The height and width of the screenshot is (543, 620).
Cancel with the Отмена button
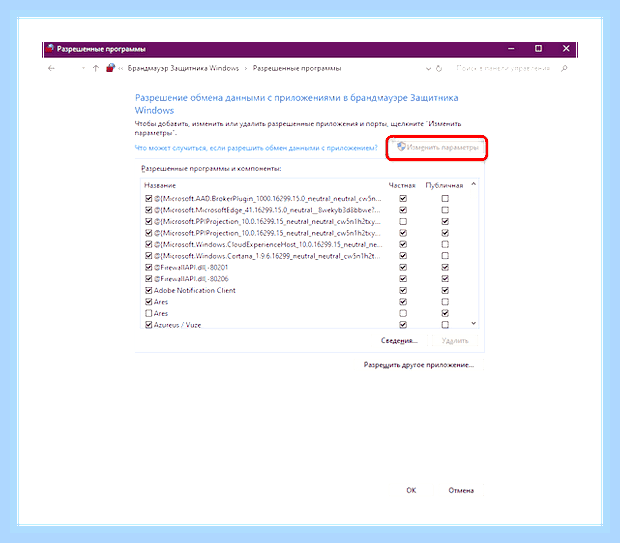coord(461,490)
